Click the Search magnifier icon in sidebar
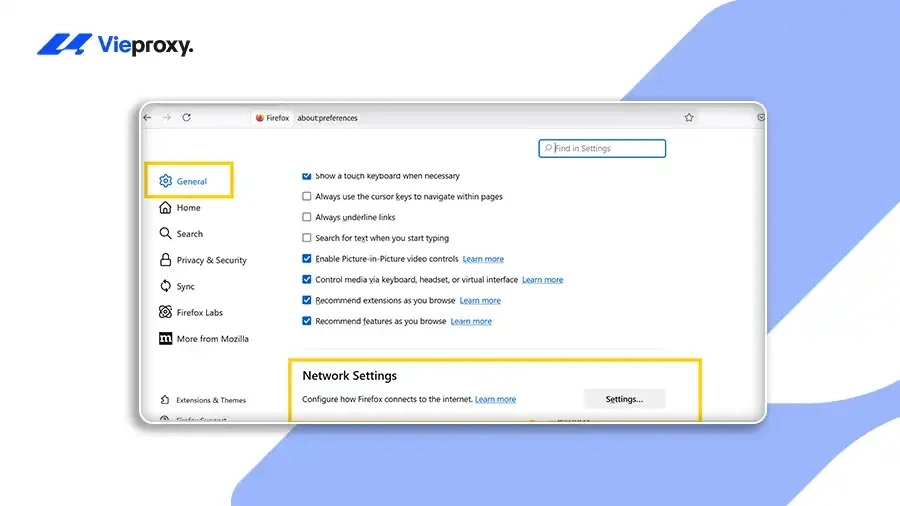This screenshot has width=900, height=506. 165,233
